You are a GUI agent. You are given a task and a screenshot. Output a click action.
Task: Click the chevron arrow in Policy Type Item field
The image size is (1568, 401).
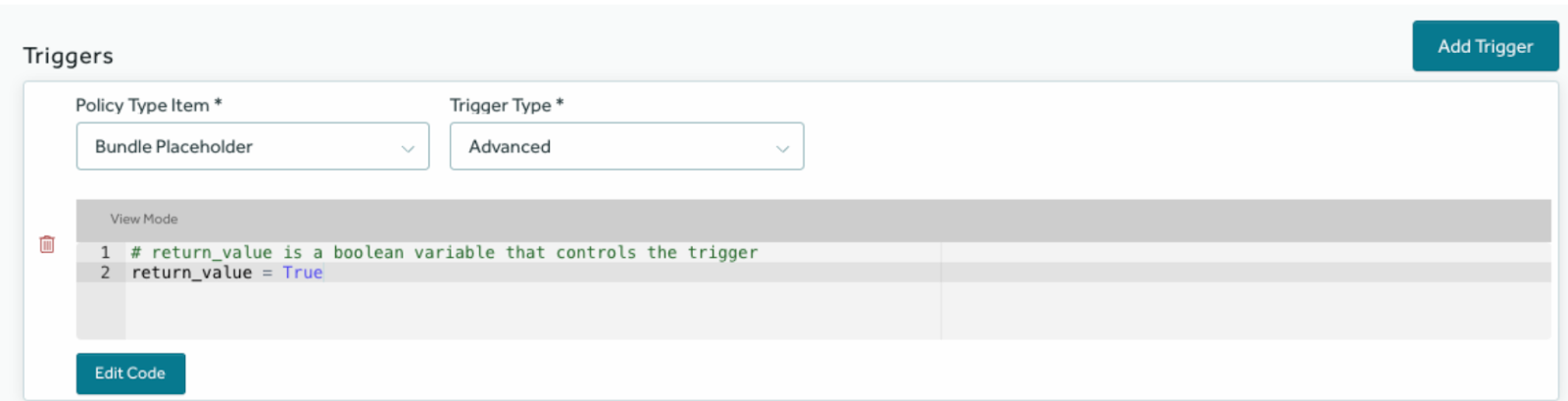(x=408, y=148)
